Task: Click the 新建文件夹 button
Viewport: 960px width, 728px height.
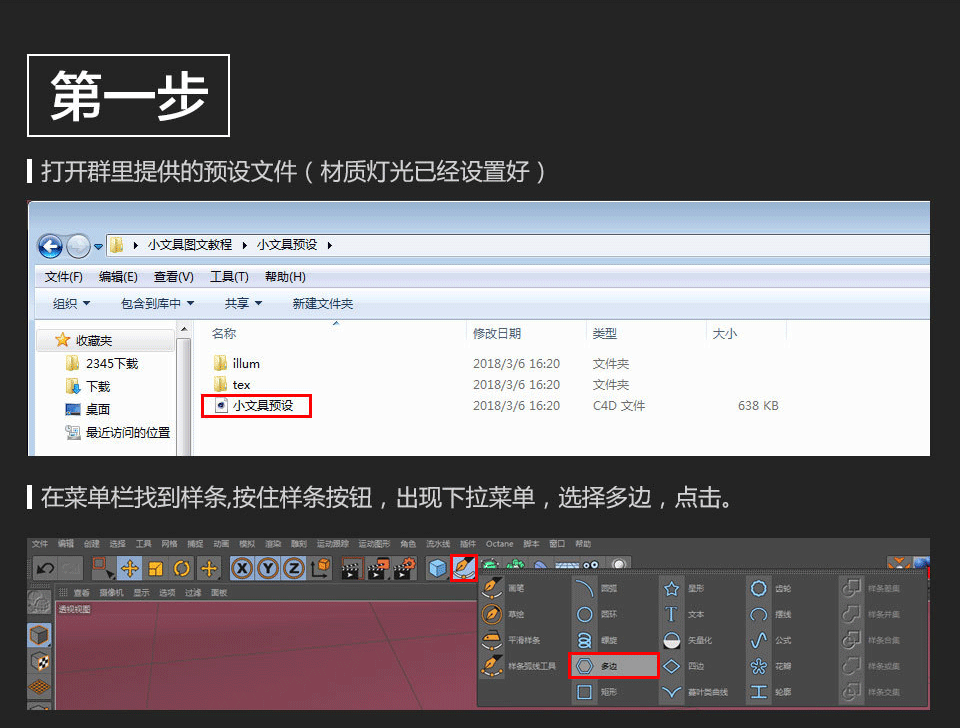Action: (x=324, y=303)
